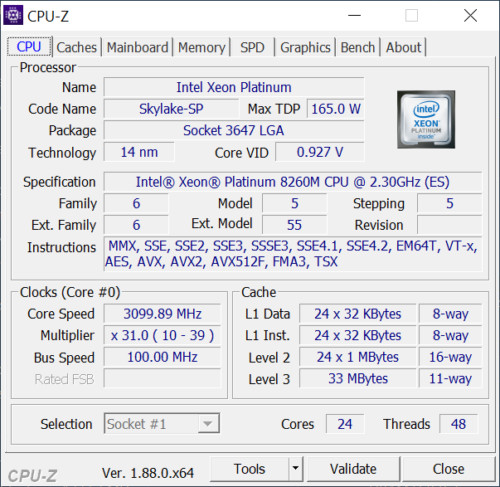Viewport: 500px width, 487px height.
Task: Click the empty Revision field
Action: point(449,225)
